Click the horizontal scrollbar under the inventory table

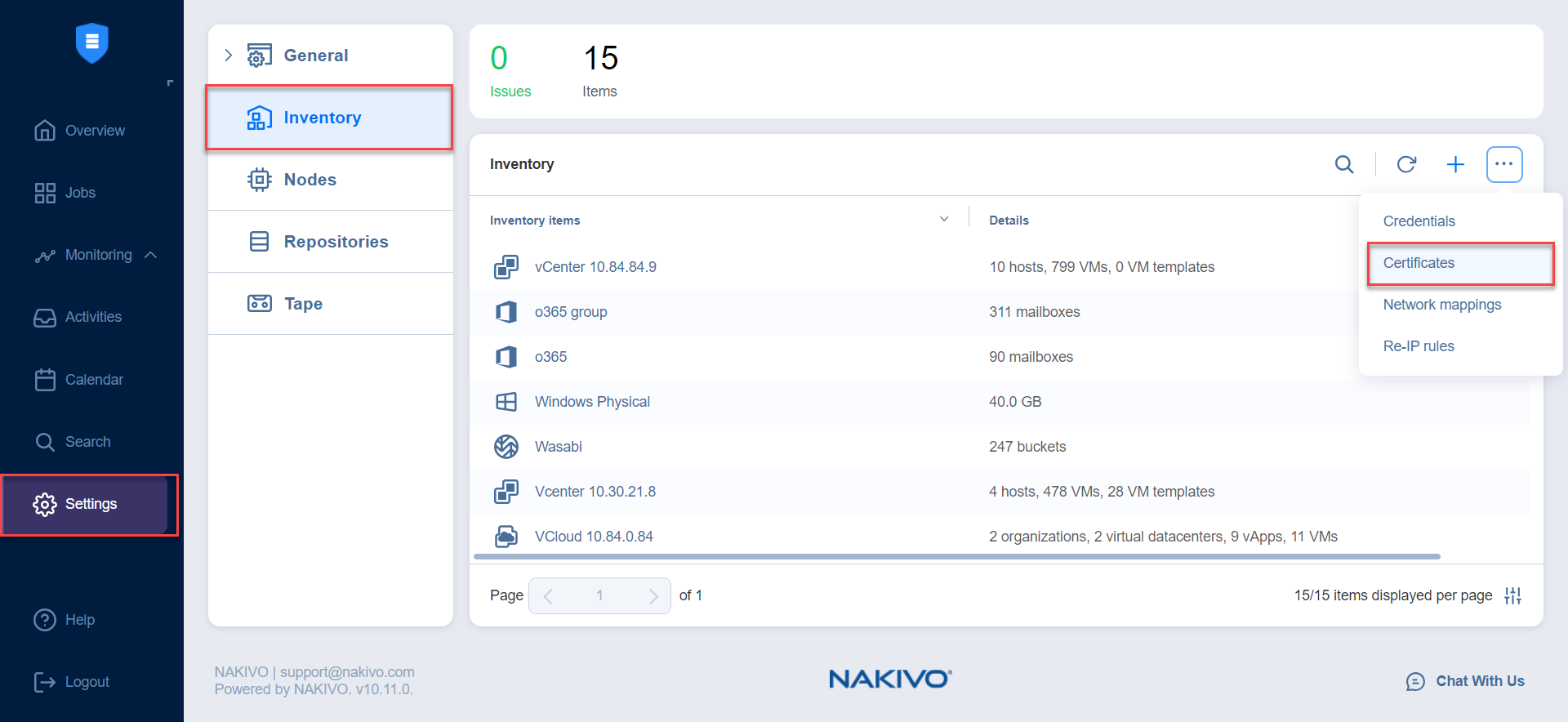pyautogui.click(x=955, y=556)
